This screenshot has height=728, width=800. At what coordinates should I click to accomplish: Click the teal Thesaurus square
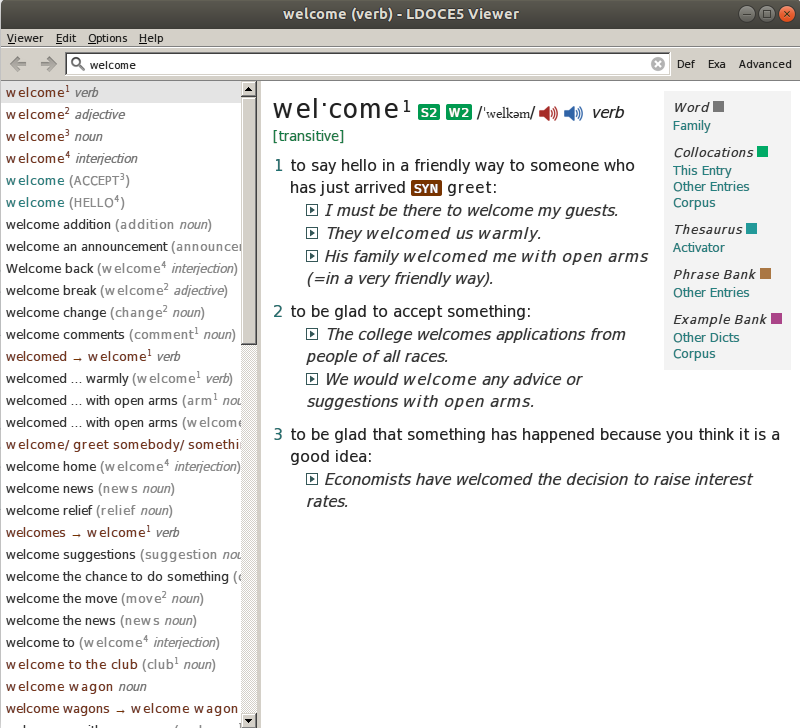click(752, 229)
